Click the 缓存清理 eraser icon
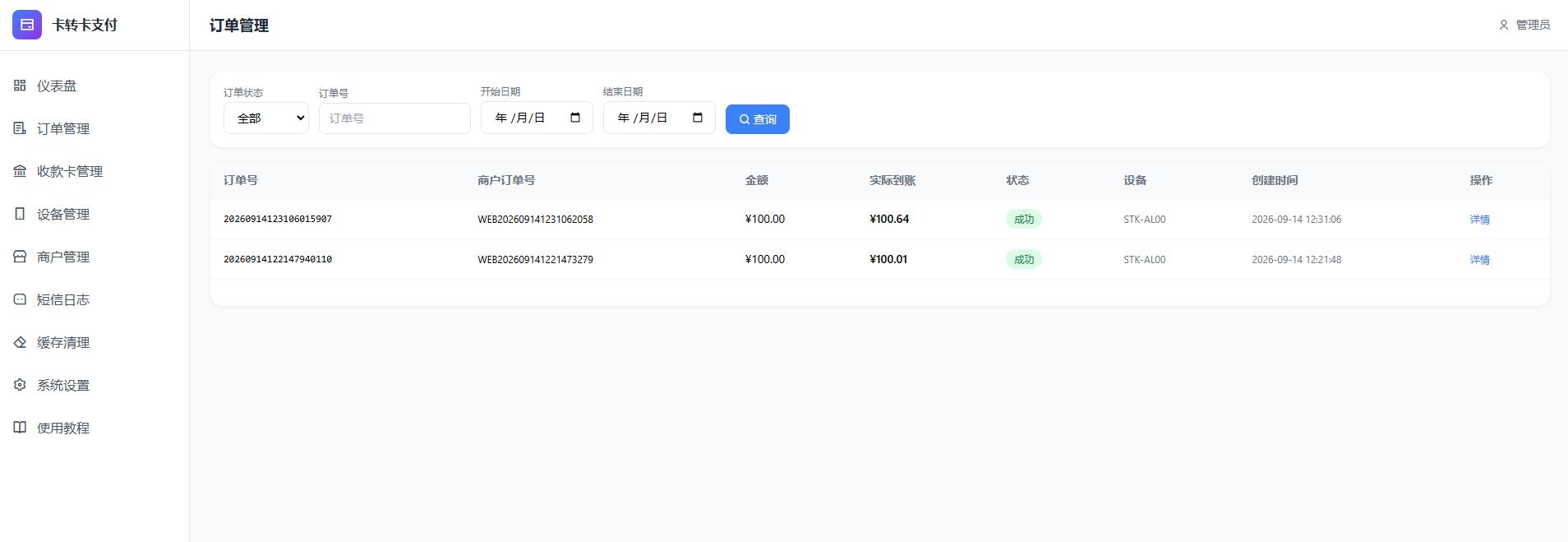The height and width of the screenshot is (542, 1568). point(20,342)
